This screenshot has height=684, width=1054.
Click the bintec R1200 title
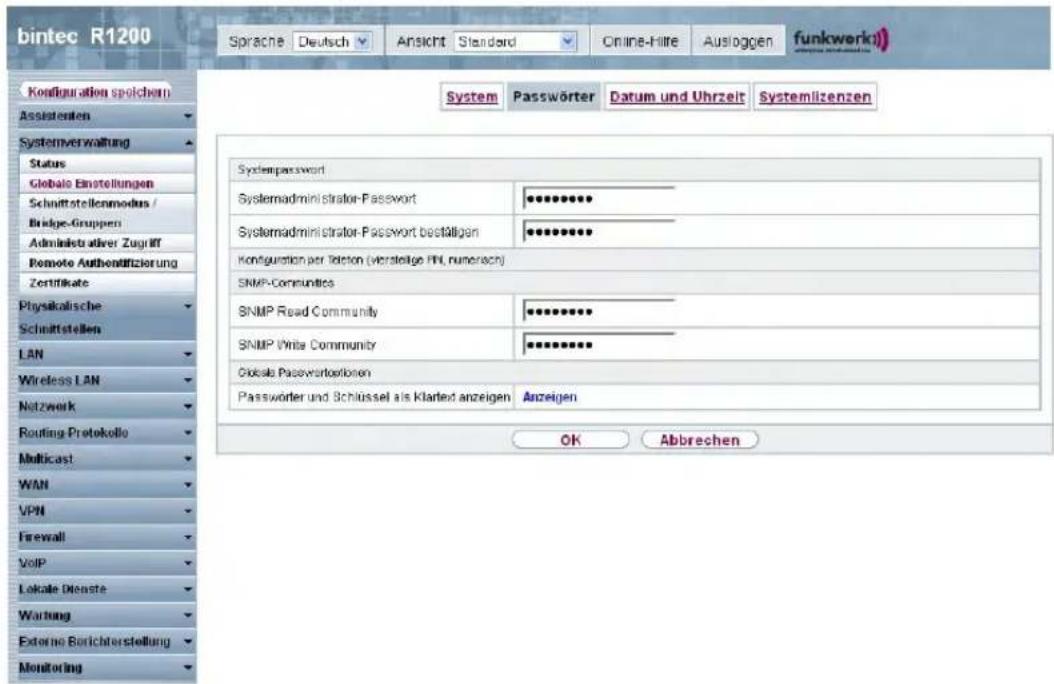[83, 36]
